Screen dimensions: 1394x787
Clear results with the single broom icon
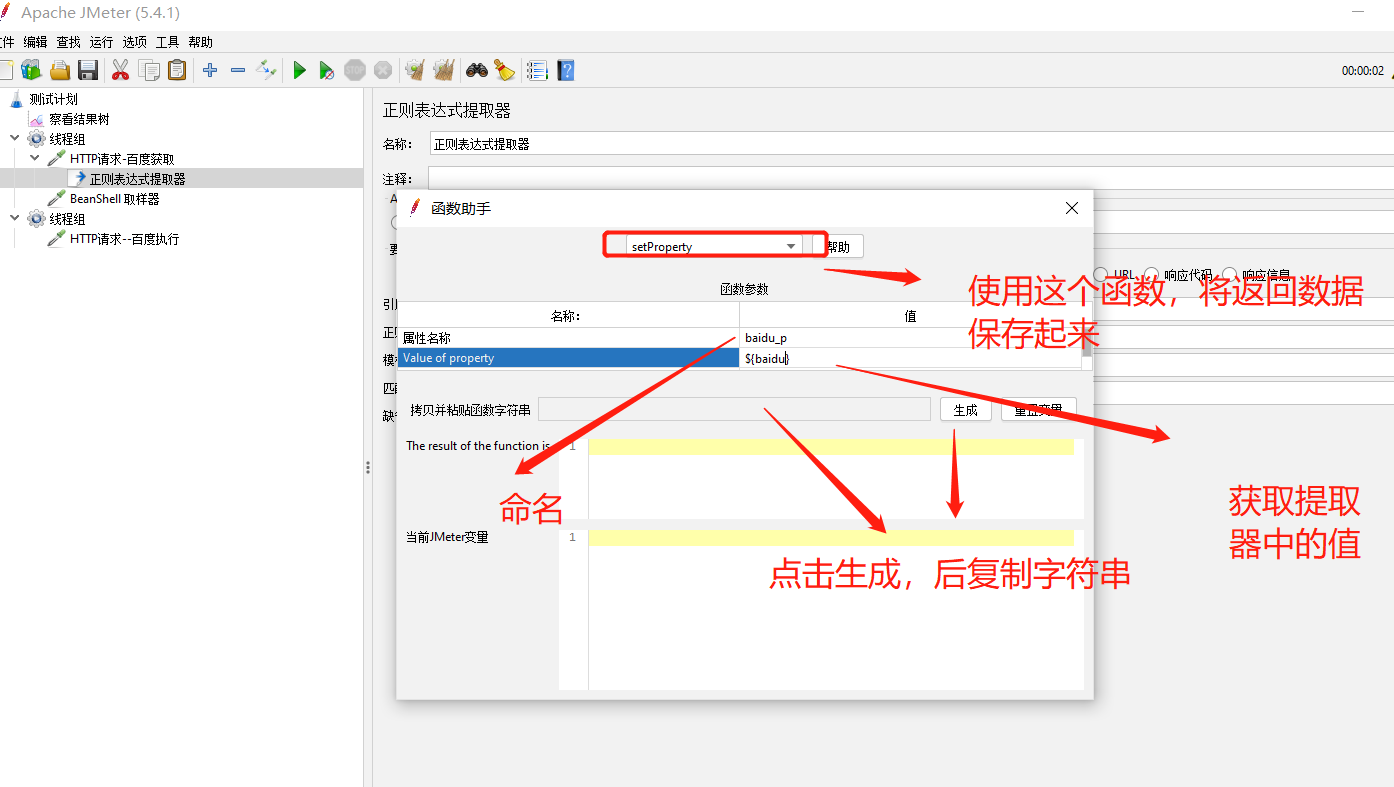pos(415,70)
